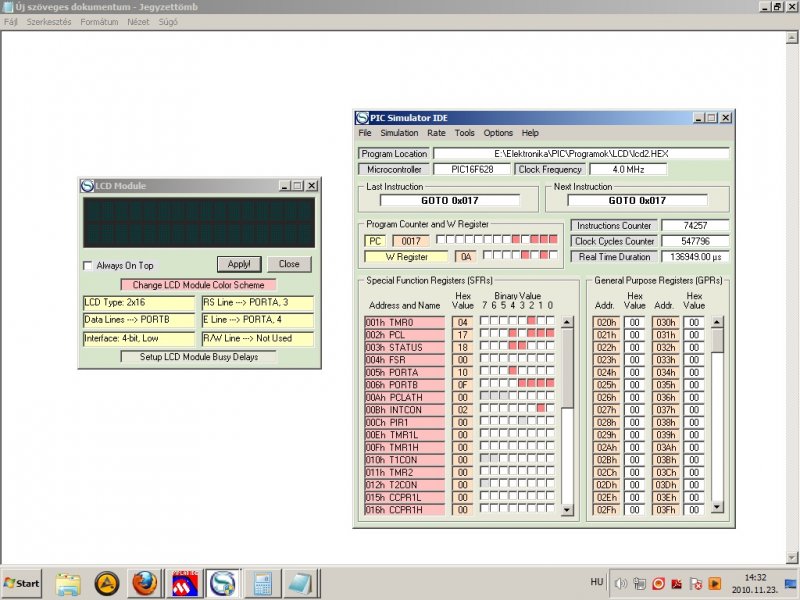
Task: Click the GPR address 020h hex value
Action: point(634,322)
